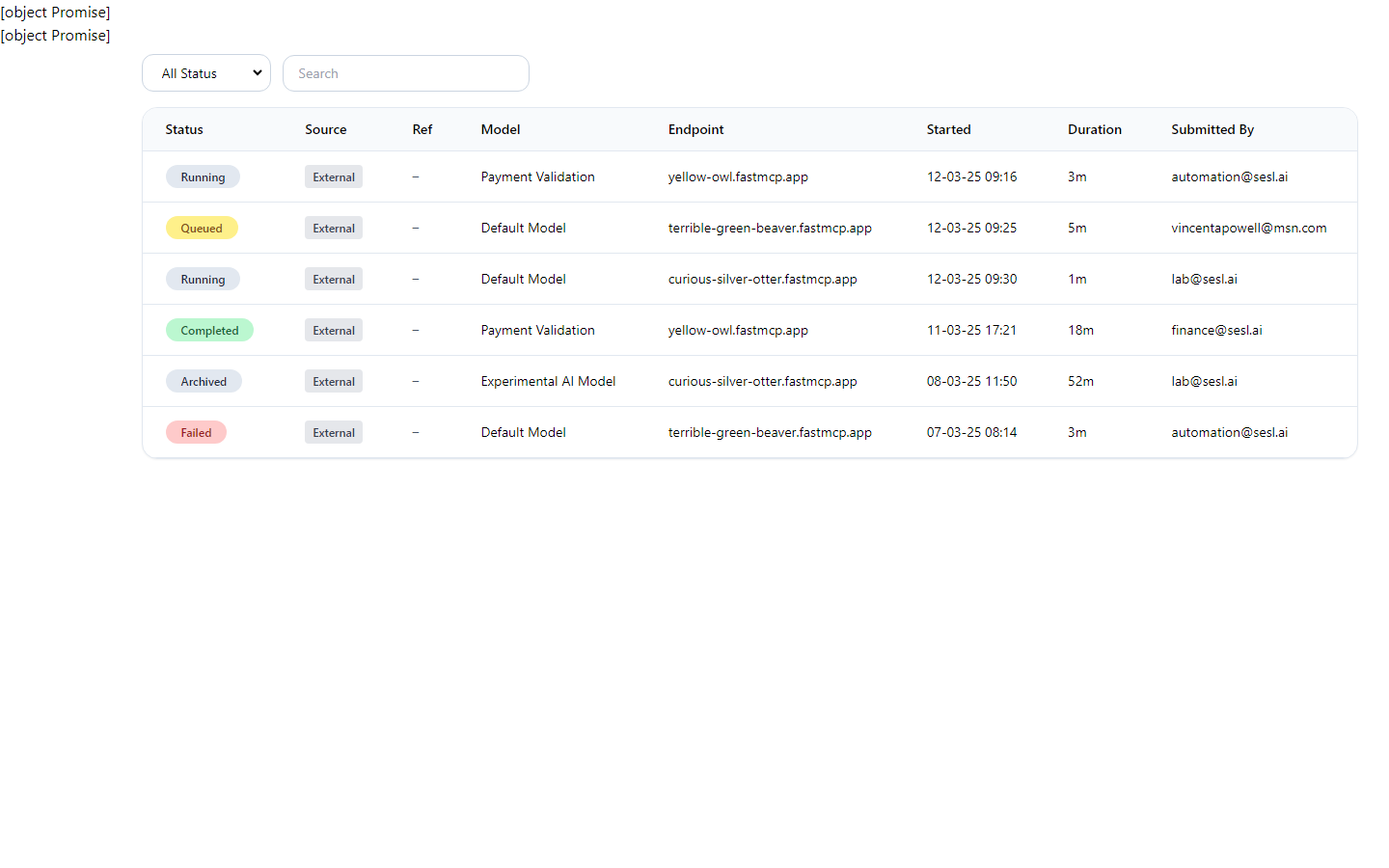The width and height of the screenshot is (1389, 868).
Task: Click the Duration column header
Action: tap(1094, 129)
